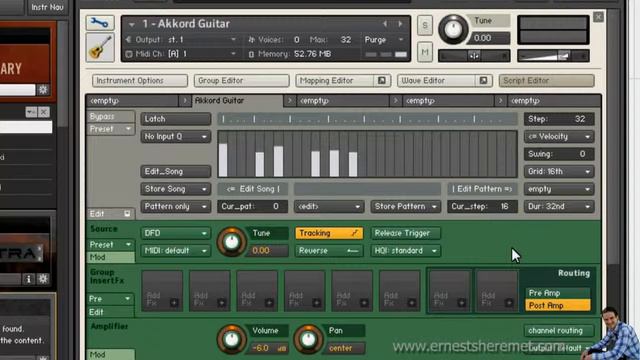Click the Edit_Song button
This screenshot has width=640, height=360.
click(x=176, y=171)
